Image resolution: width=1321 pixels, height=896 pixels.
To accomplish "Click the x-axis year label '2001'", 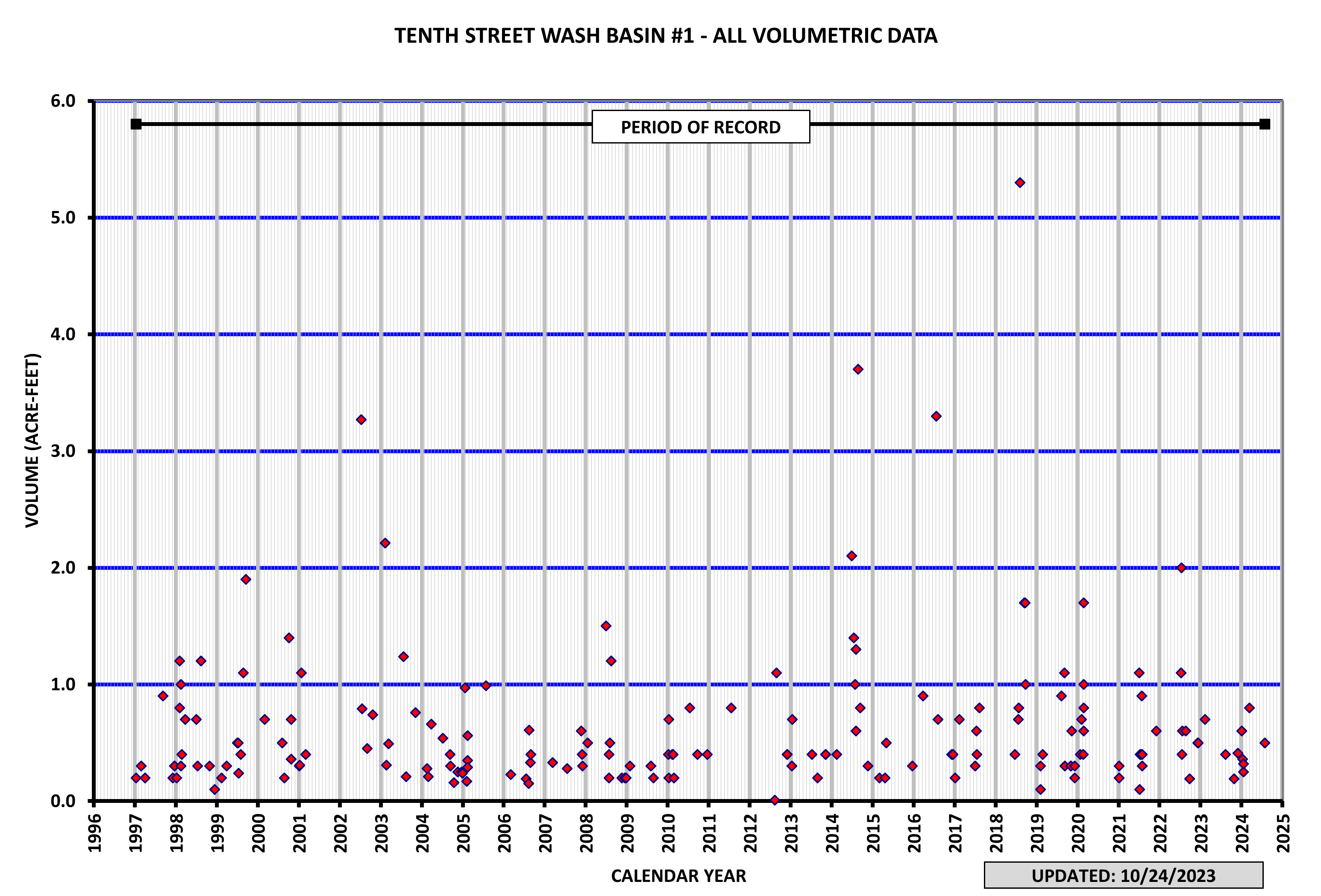I will (299, 833).
